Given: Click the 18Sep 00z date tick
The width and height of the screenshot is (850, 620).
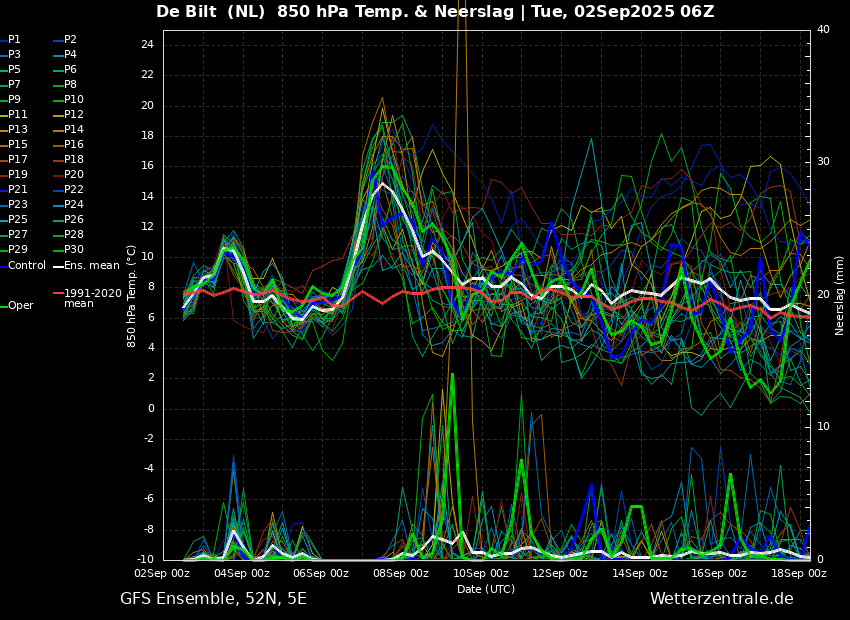Looking at the screenshot, I should (x=799, y=574).
